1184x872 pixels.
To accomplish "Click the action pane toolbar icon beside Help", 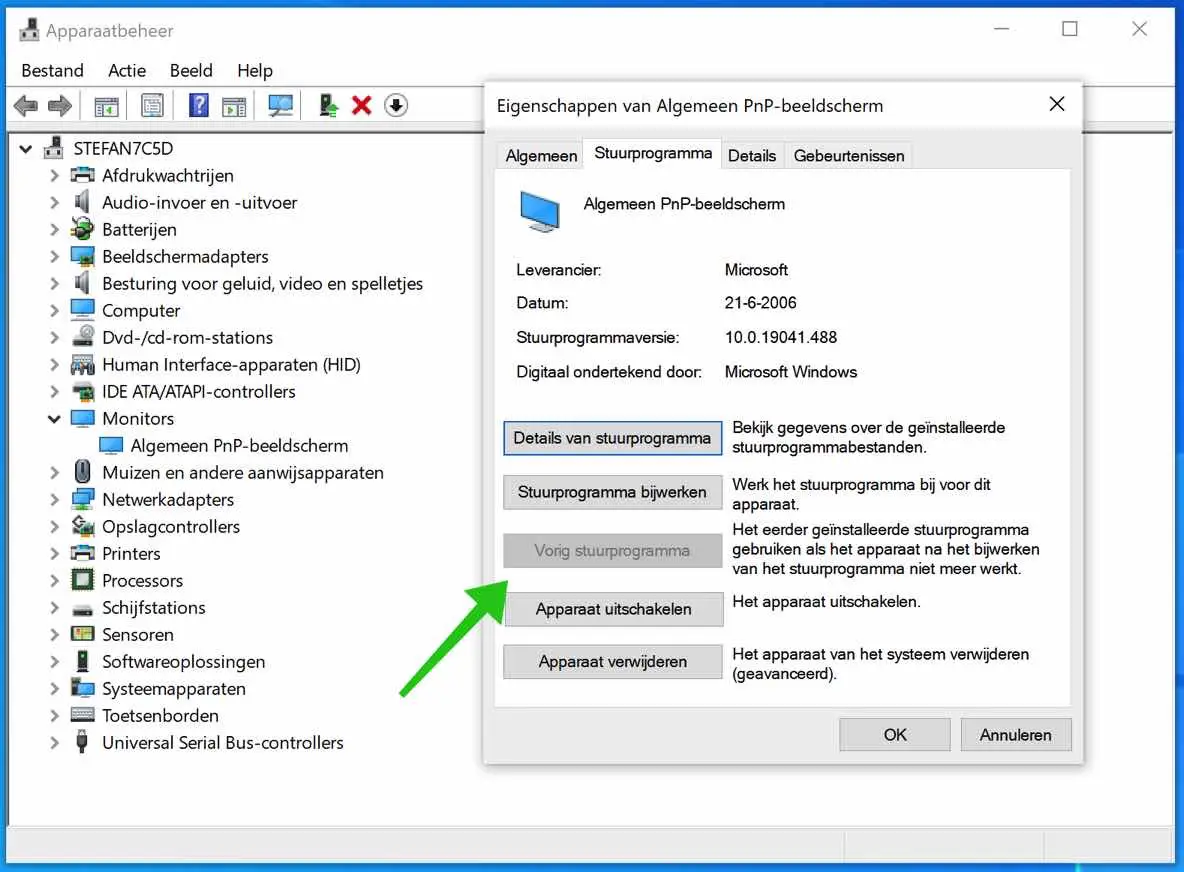I will pyautogui.click(x=234, y=106).
